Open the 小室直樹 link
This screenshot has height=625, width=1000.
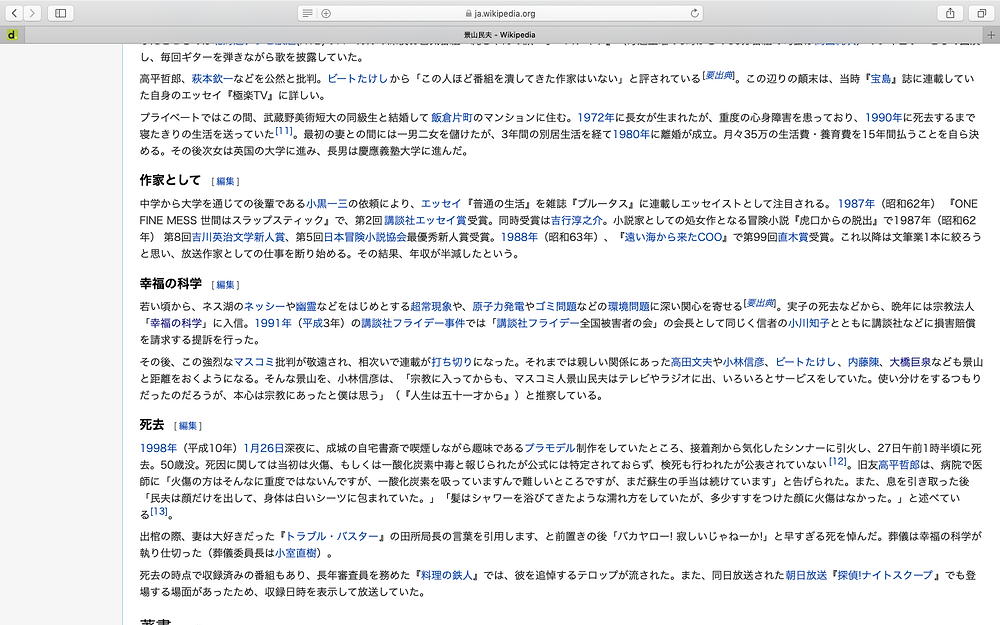tap(295, 554)
